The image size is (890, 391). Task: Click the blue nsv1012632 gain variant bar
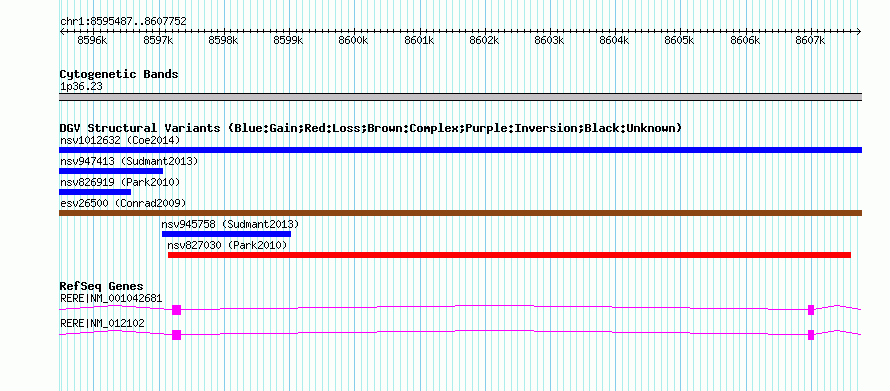460,150
